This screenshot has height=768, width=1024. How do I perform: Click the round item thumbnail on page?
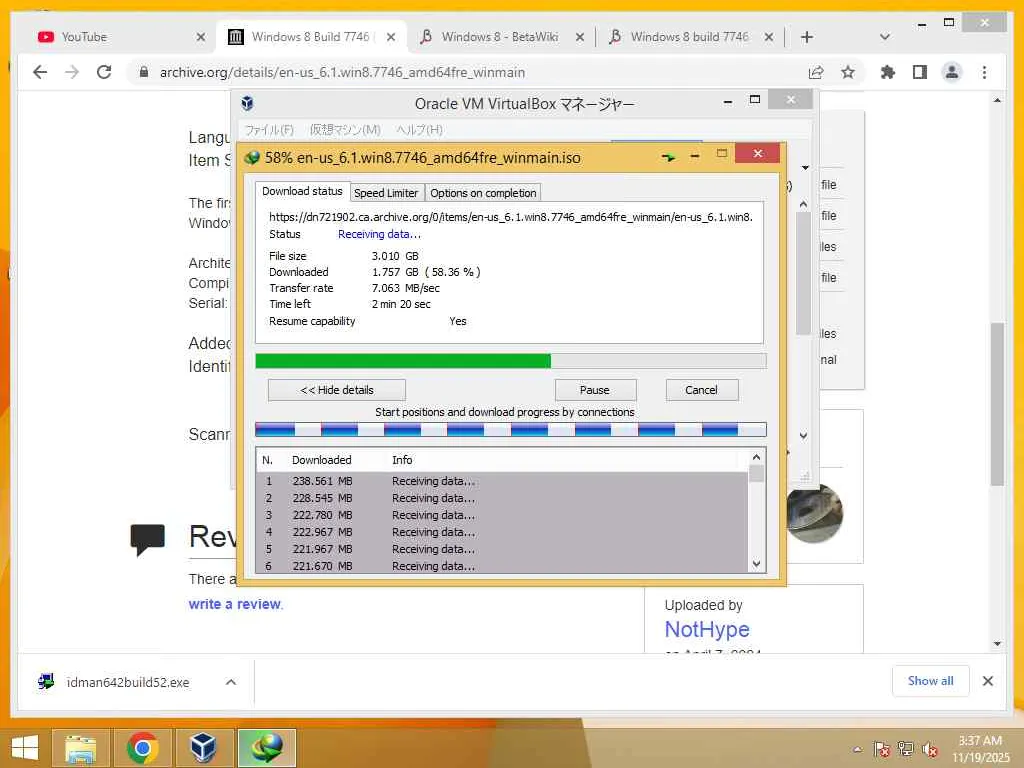(x=814, y=513)
